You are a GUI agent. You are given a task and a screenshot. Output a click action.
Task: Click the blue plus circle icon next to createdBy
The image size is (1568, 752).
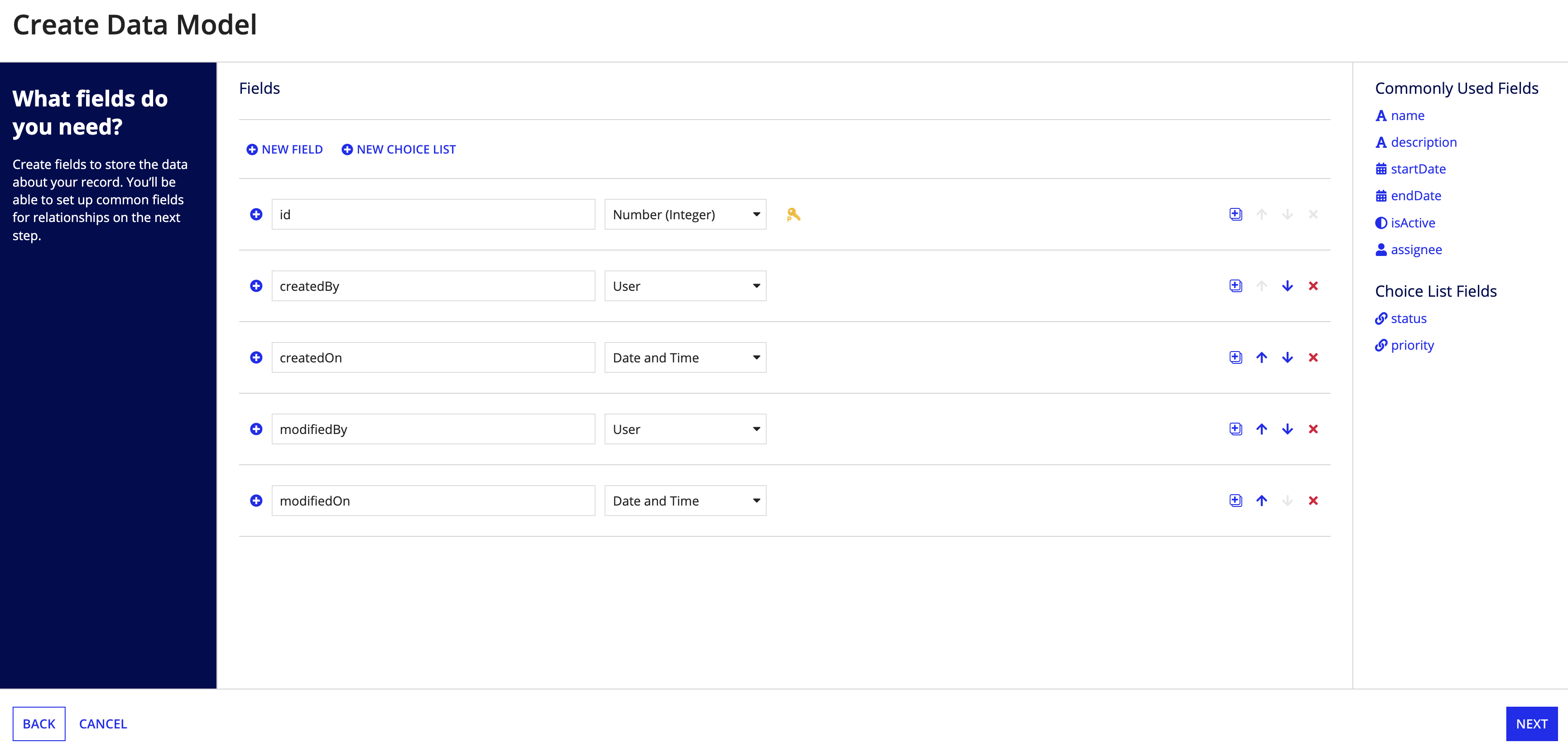pyautogui.click(x=256, y=286)
